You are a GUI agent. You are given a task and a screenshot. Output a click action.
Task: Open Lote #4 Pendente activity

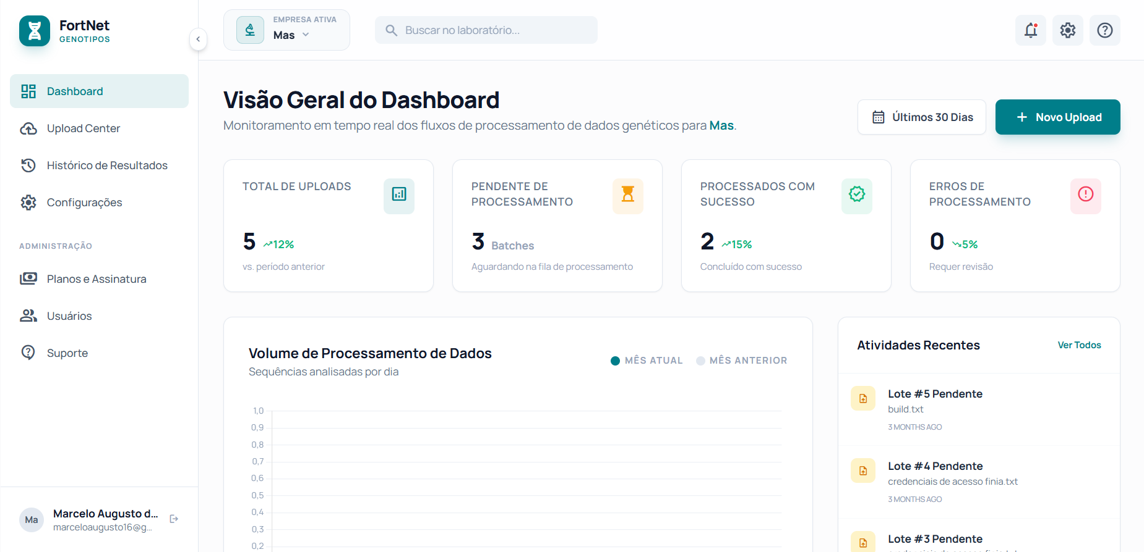tap(978, 482)
